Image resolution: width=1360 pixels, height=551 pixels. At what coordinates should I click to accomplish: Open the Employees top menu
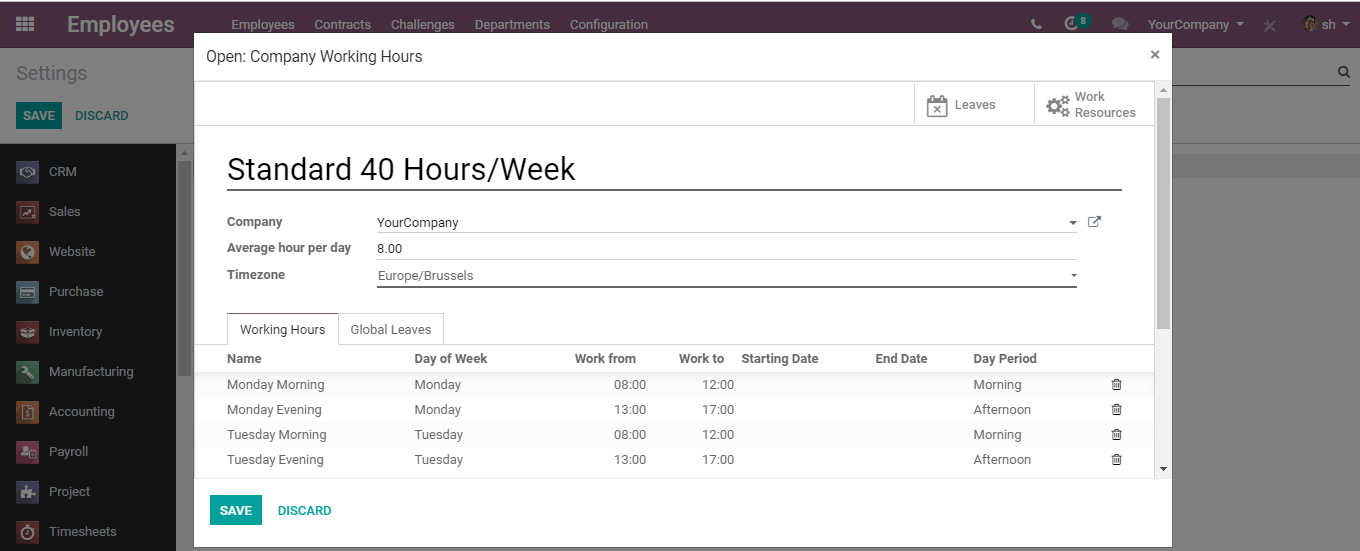coord(263,24)
